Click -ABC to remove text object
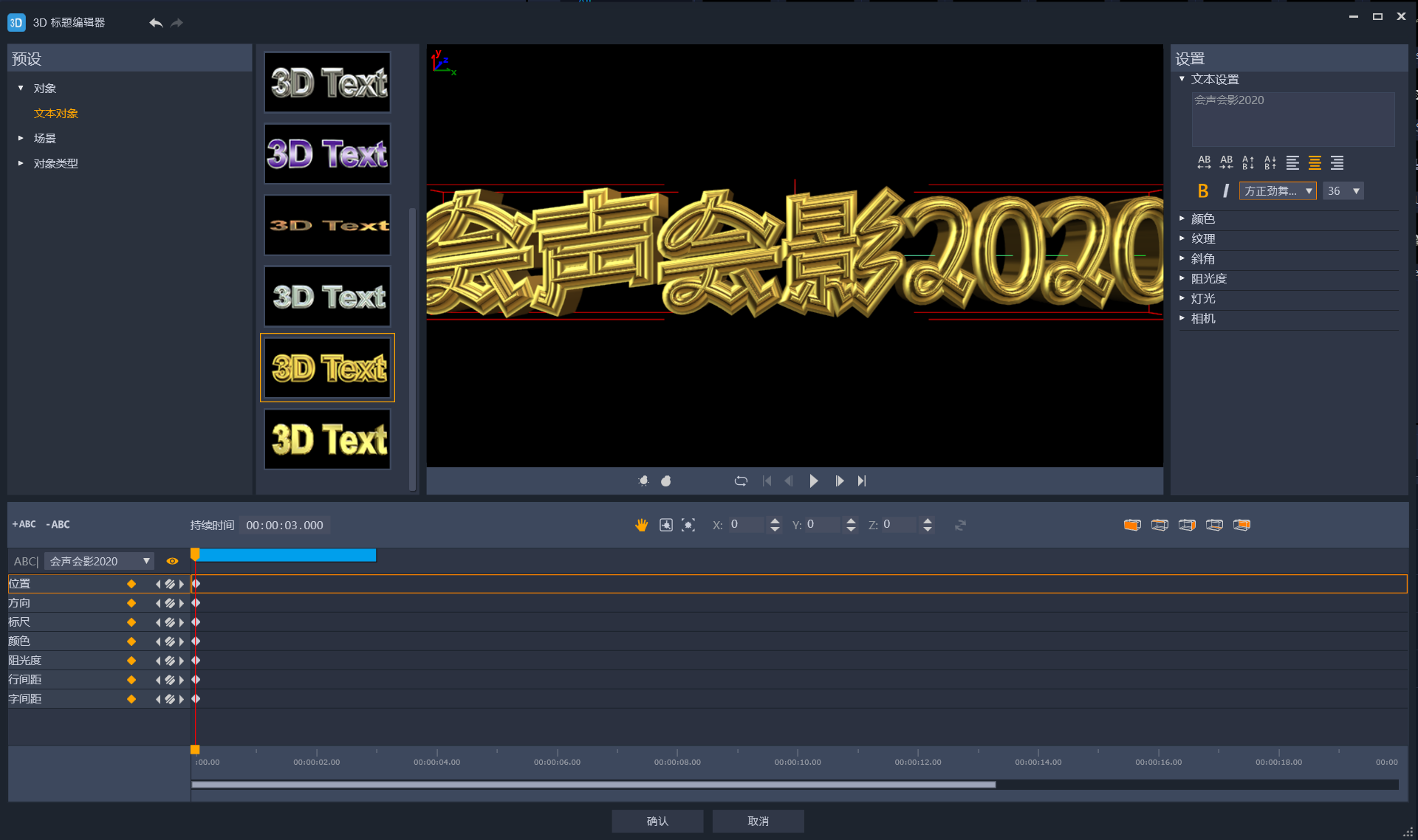 pos(58,524)
